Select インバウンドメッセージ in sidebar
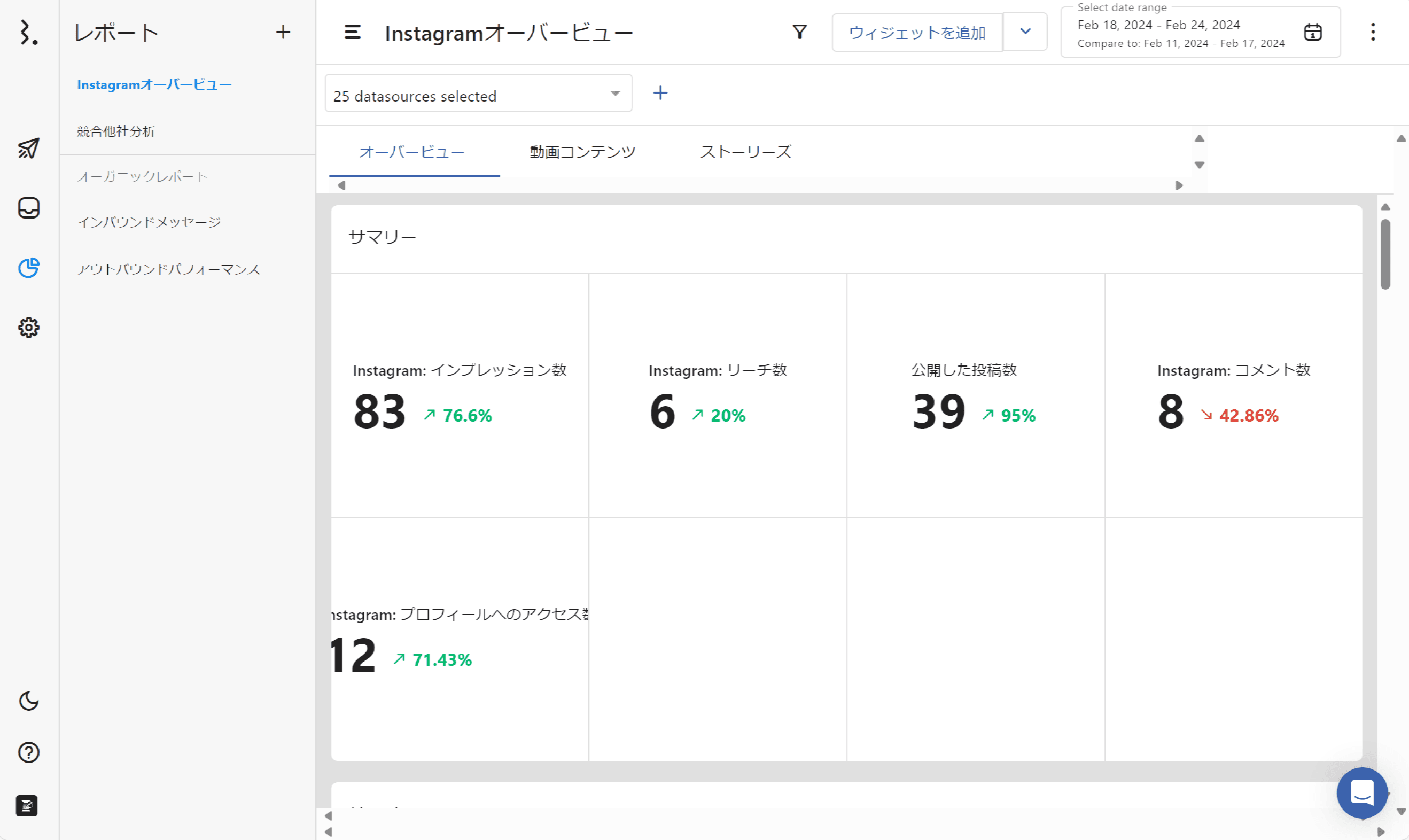 point(149,222)
